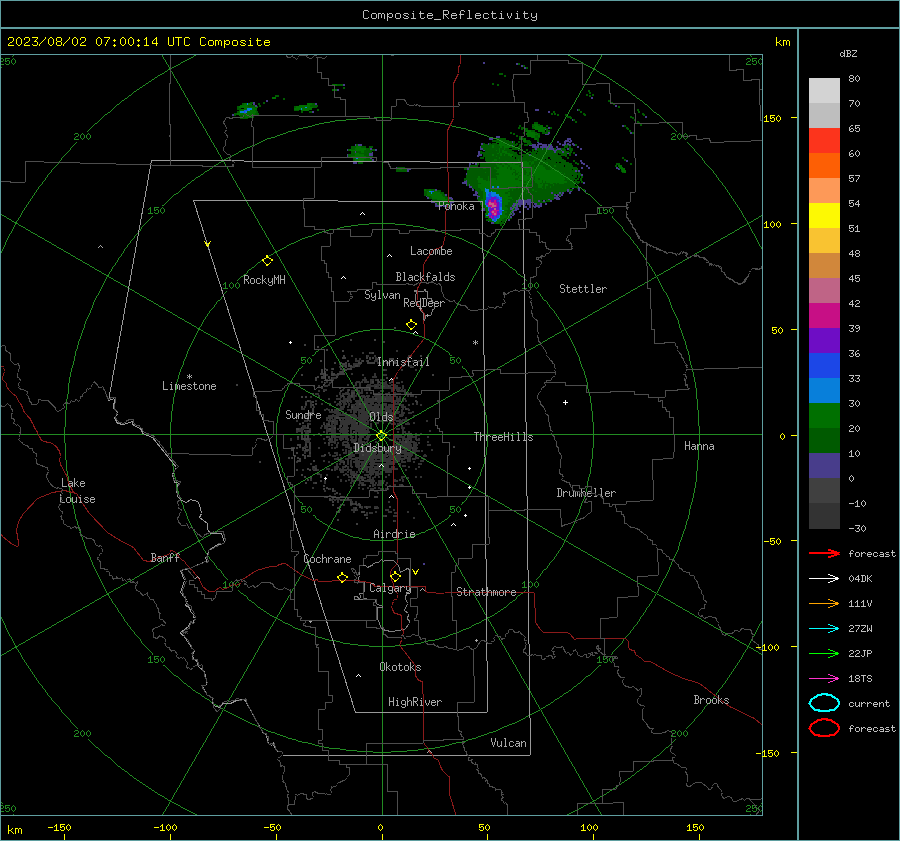Click the -150 tick on the bottom axis
The height and width of the screenshot is (841, 900).
pyautogui.click(x=59, y=828)
